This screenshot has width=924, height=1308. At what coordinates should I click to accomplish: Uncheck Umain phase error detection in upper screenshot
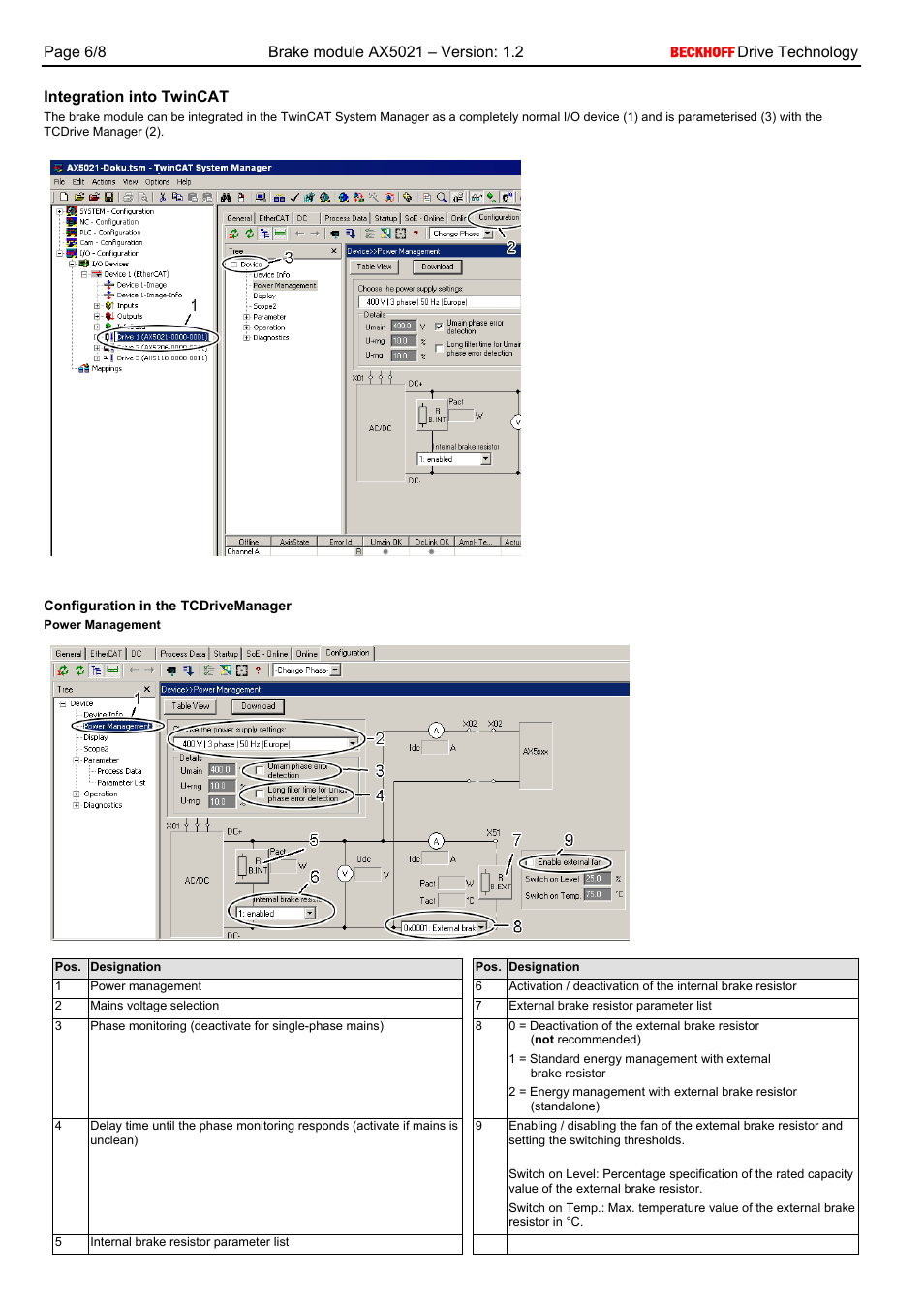[x=439, y=326]
